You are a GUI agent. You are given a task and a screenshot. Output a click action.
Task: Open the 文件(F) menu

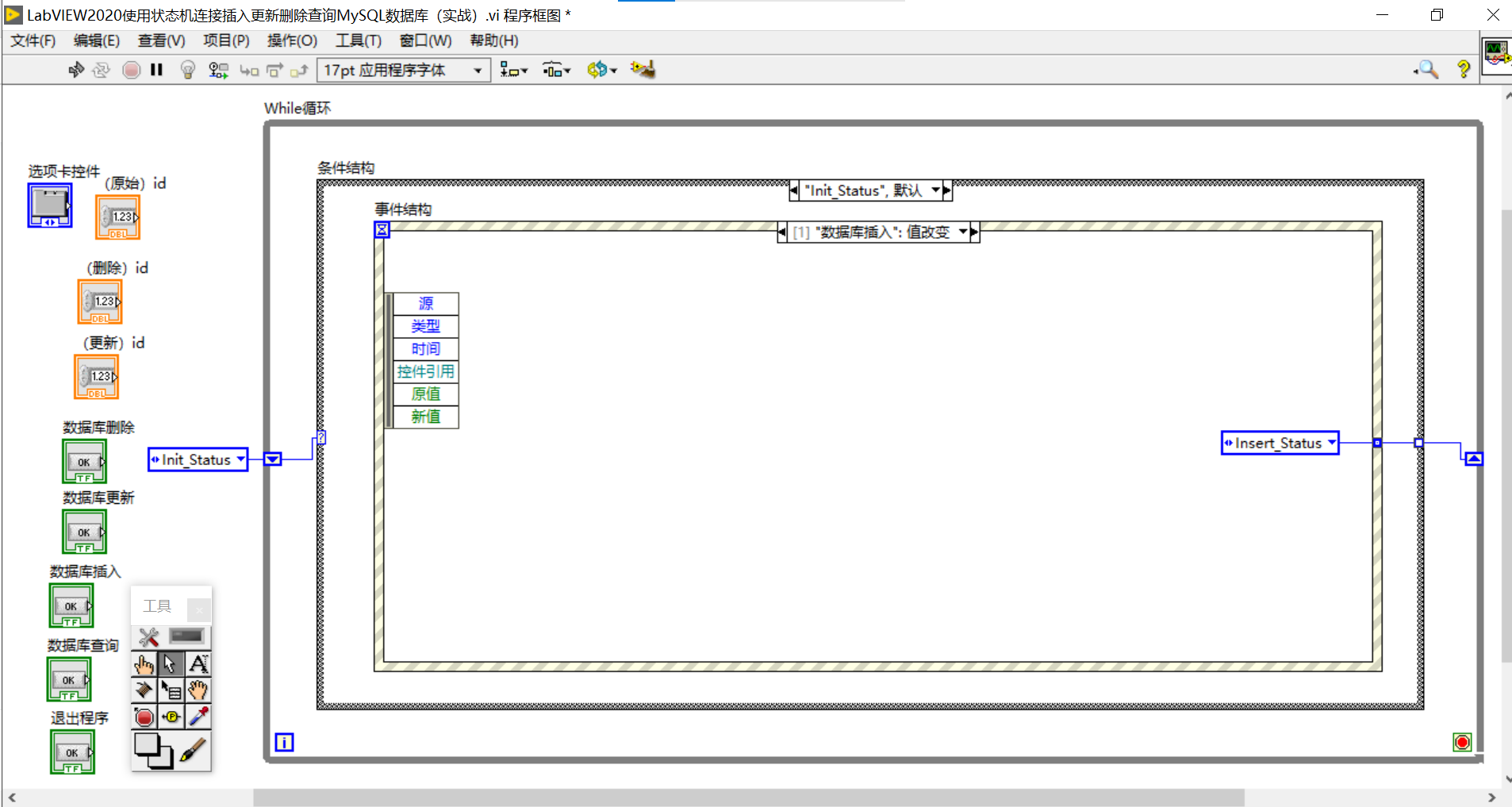(x=33, y=40)
